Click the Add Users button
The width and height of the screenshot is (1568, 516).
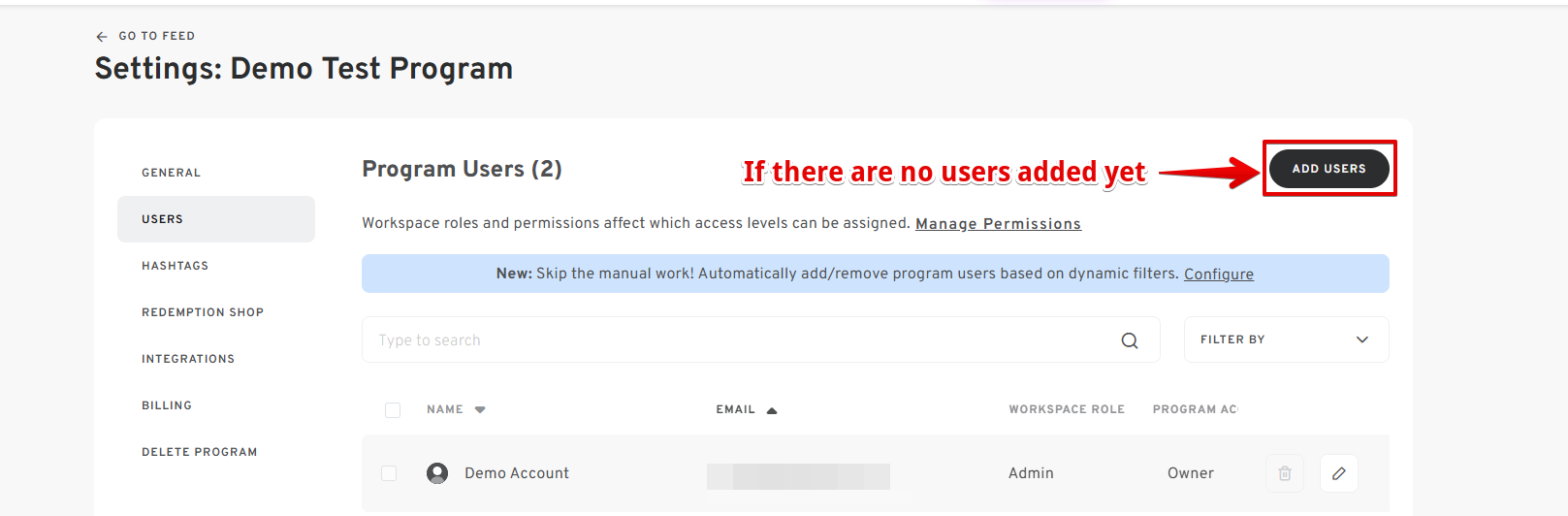[1329, 169]
